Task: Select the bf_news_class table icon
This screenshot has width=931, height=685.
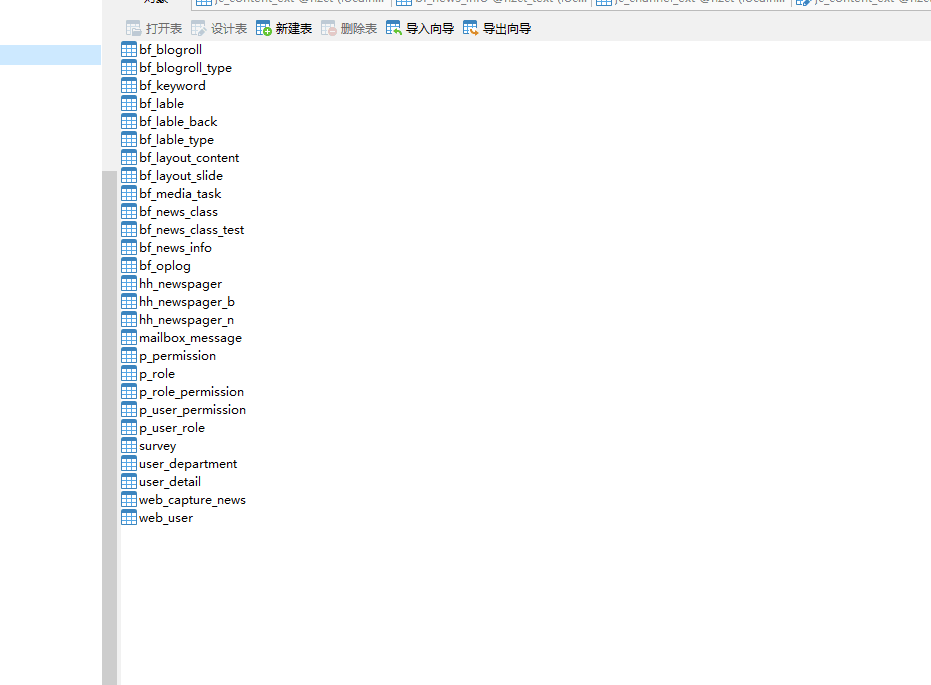Action: tap(129, 211)
